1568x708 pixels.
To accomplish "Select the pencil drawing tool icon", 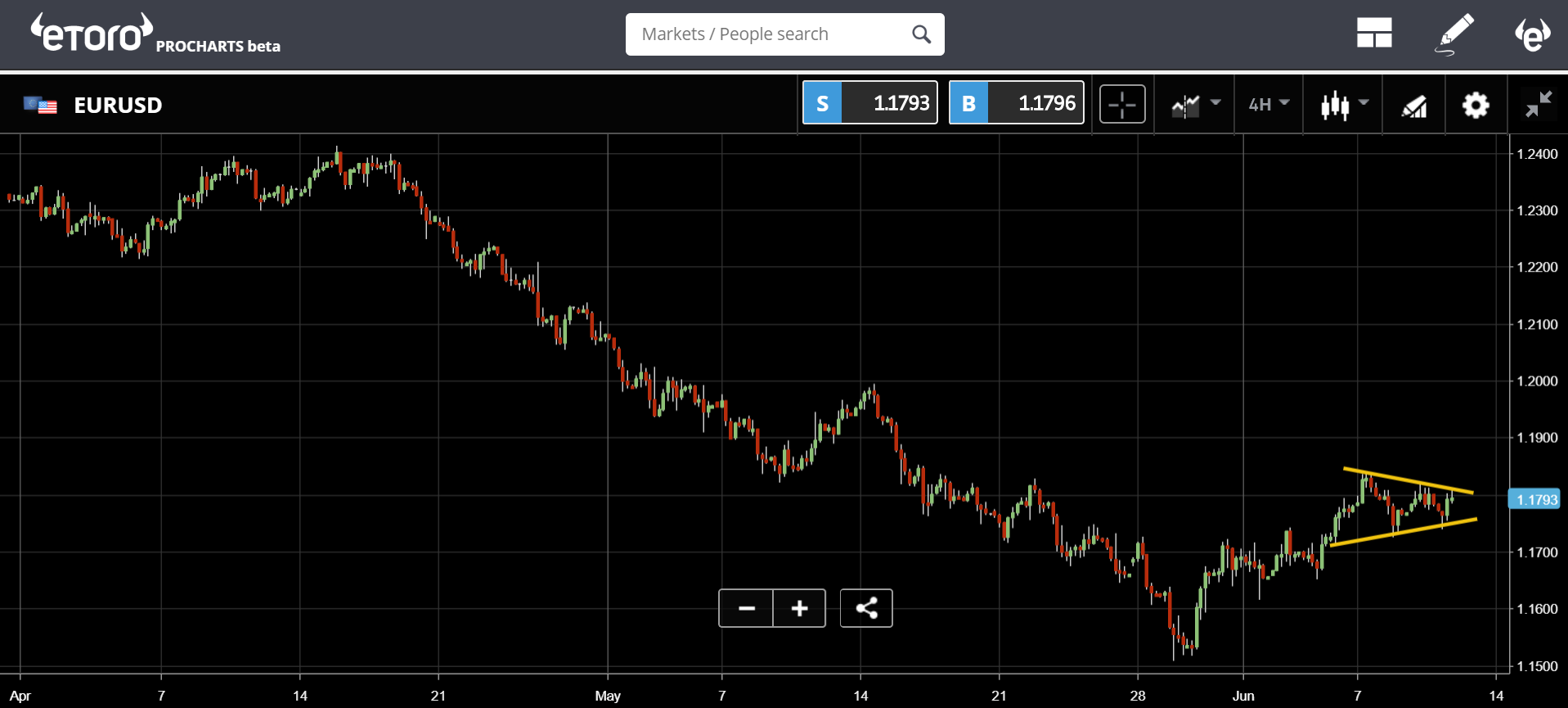I will tap(1455, 34).
